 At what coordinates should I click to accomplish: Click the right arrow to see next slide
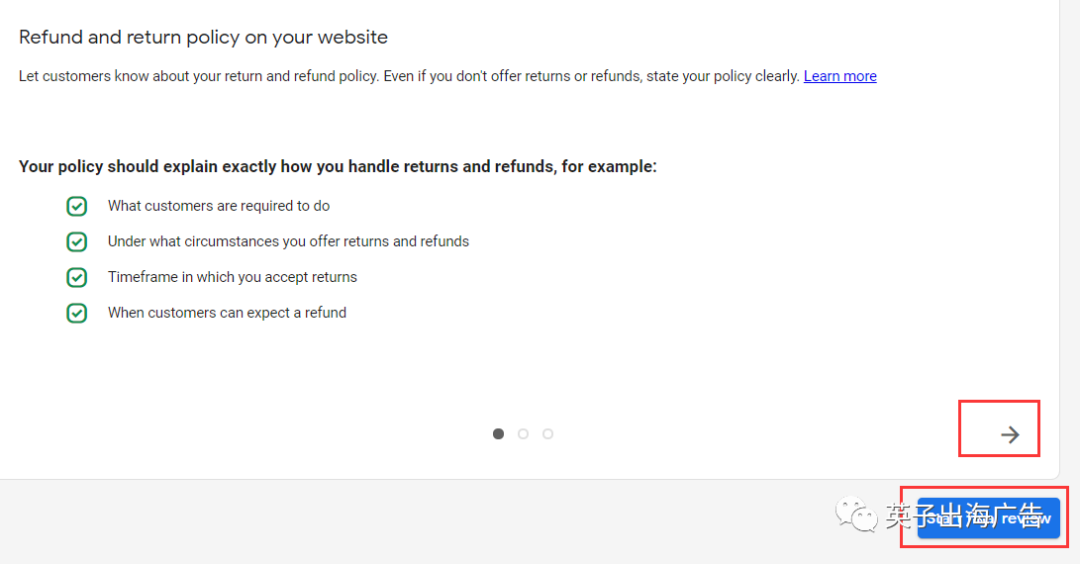pos(1010,435)
